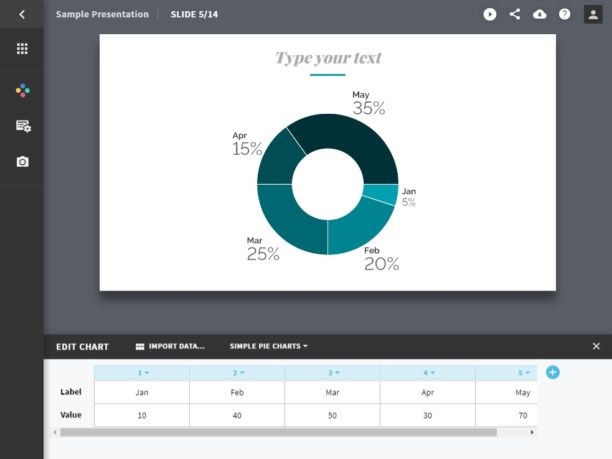
Task: Click the Feb 20% chart label
Action: [x=381, y=259]
